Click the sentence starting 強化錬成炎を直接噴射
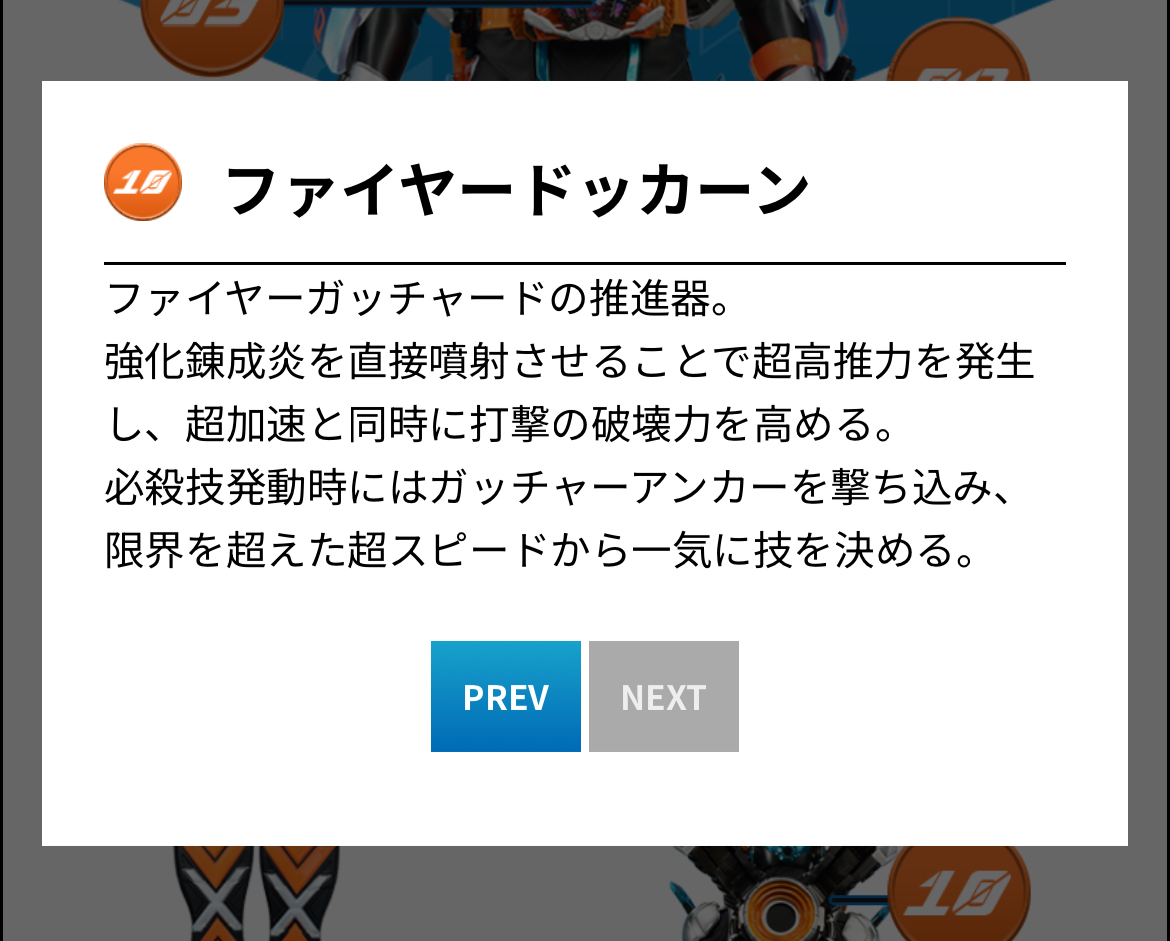Viewport: 1170px width, 941px height. 569,393
